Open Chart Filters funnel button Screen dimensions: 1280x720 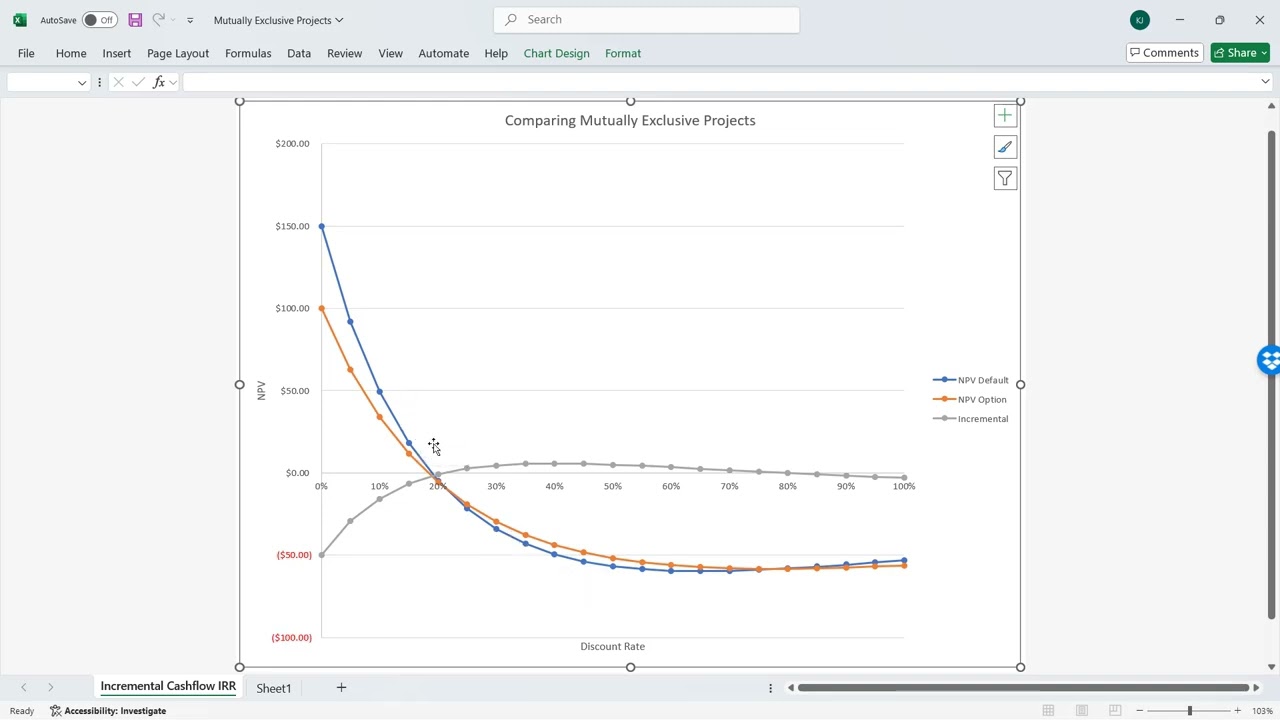coord(1005,179)
